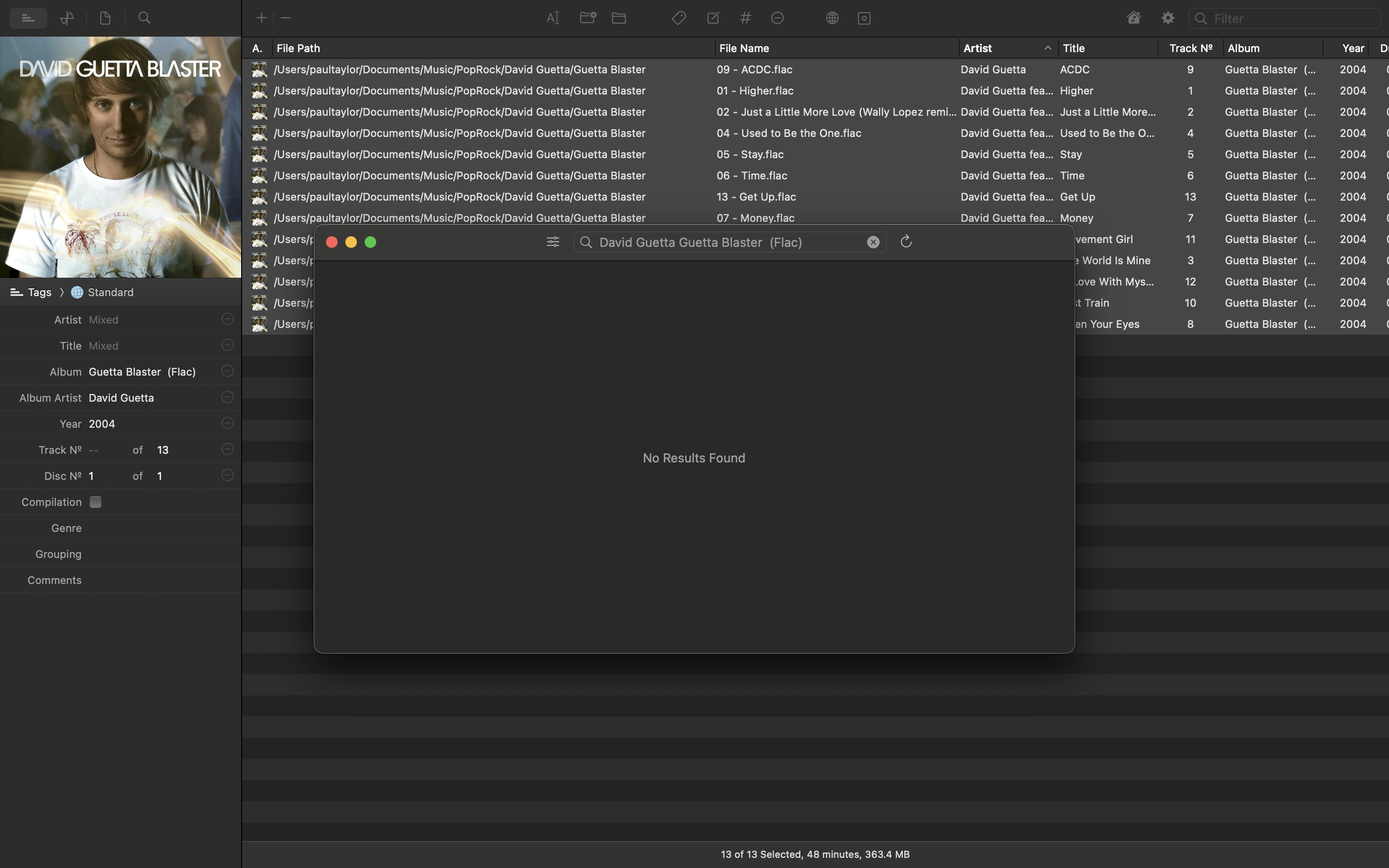Image resolution: width=1389 pixels, height=868 pixels.
Task: Refresh the lookup dialog results
Action: click(906, 242)
